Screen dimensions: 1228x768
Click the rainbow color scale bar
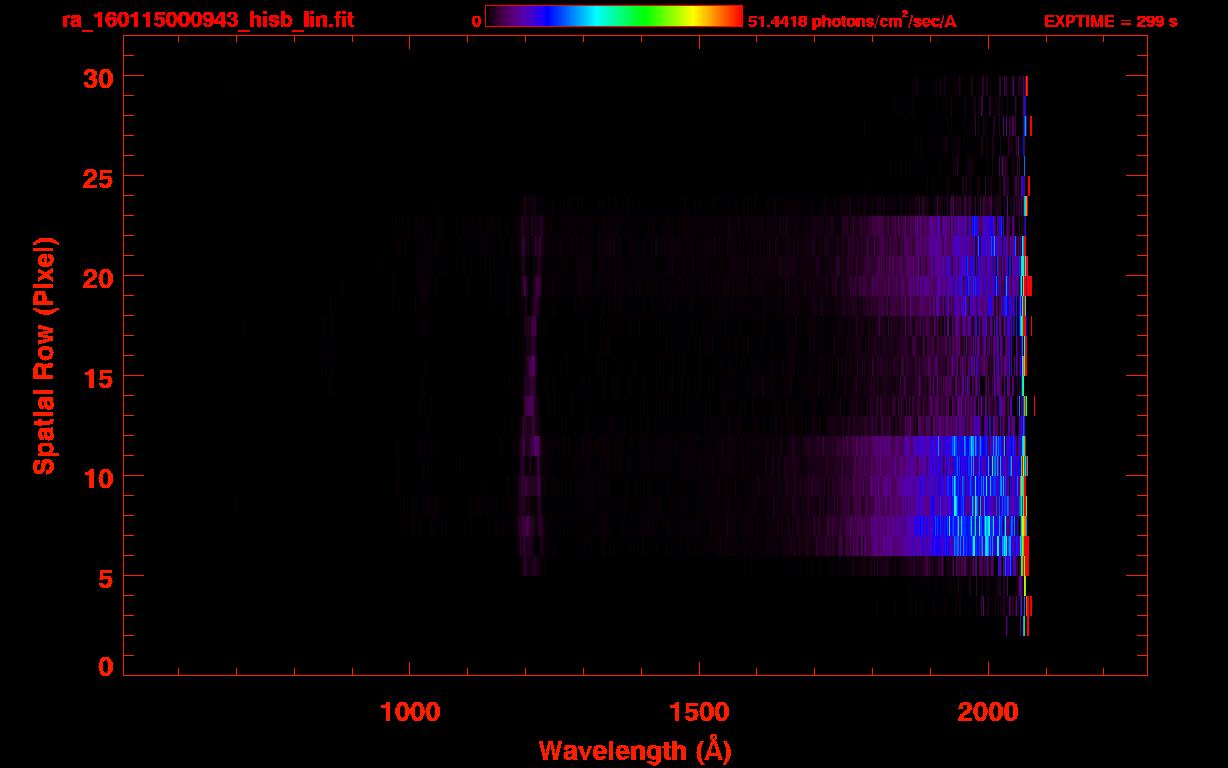614,16
